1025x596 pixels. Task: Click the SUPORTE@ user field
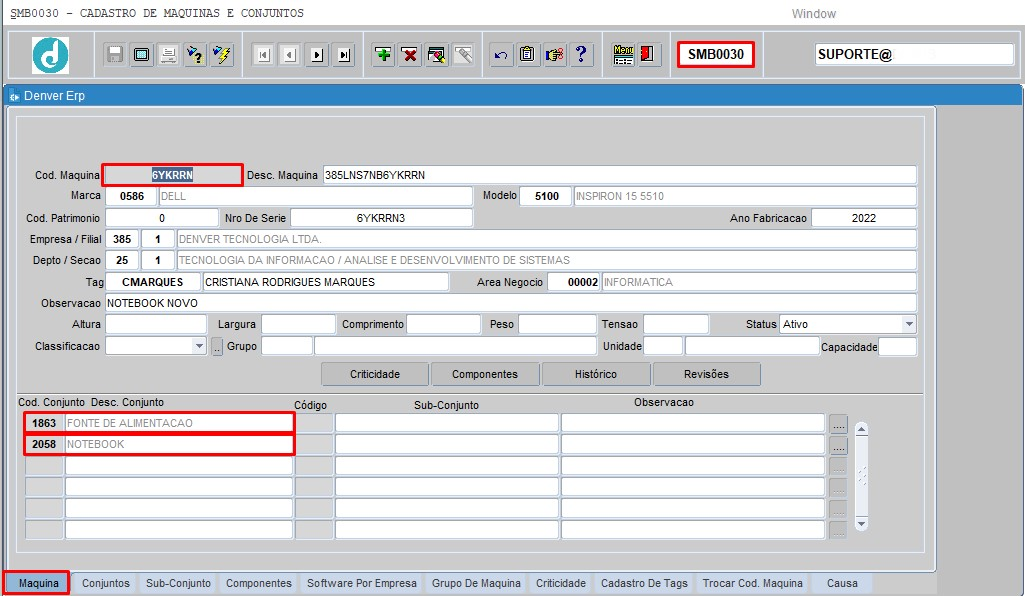coord(914,54)
